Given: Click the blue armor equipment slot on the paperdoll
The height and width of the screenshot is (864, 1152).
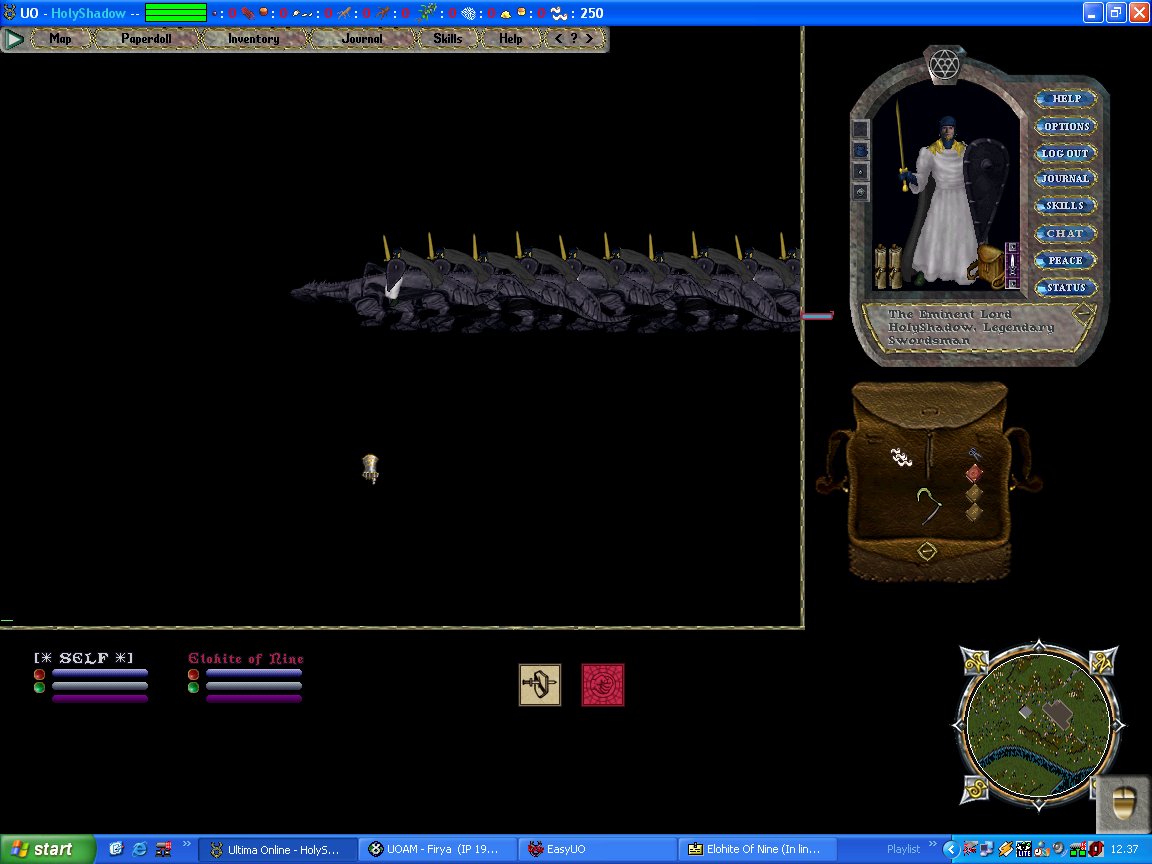Looking at the screenshot, I should (860, 151).
